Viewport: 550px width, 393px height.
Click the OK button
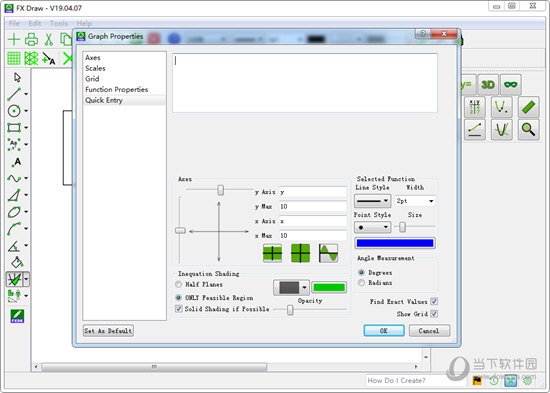click(384, 331)
